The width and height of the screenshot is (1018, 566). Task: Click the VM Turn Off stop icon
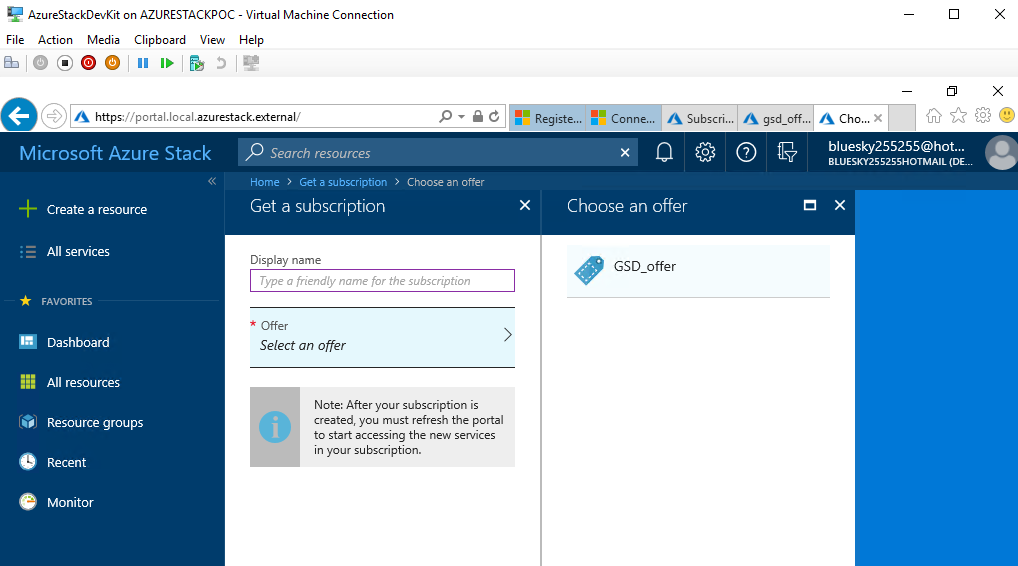(64, 63)
